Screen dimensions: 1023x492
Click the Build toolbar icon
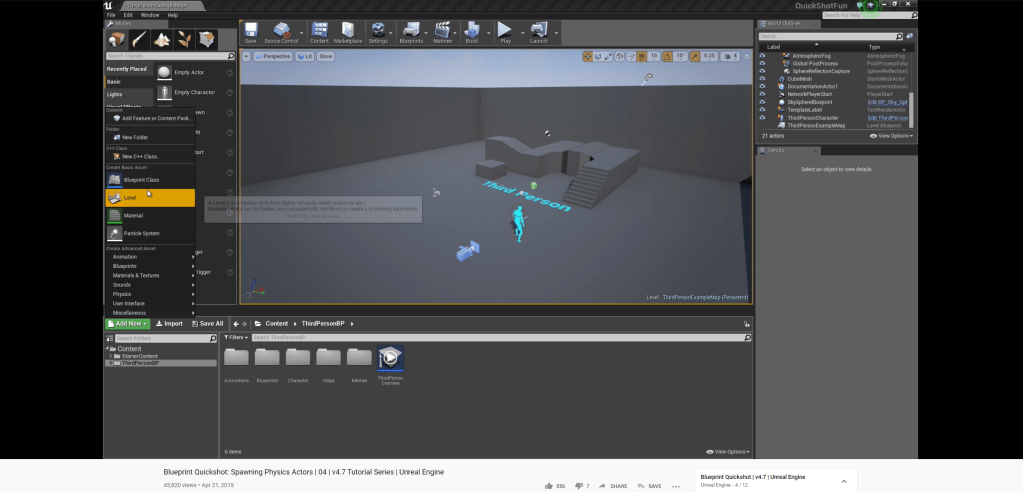pyautogui.click(x=471, y=33)
